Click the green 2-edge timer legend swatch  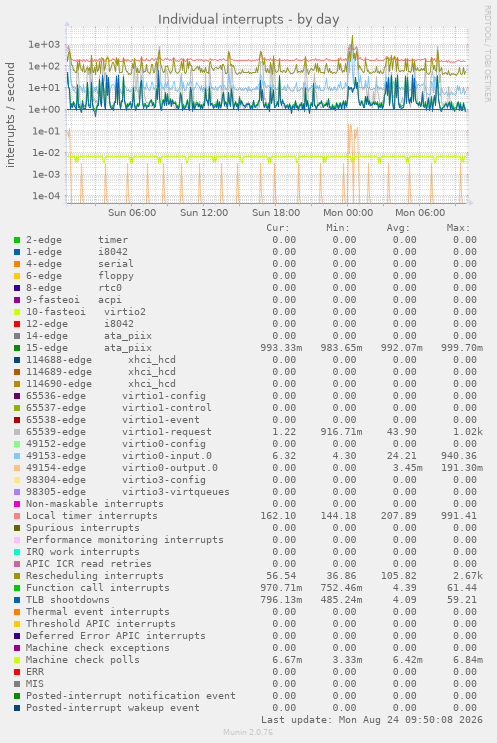pyautogui.click(x=17, y=240)
